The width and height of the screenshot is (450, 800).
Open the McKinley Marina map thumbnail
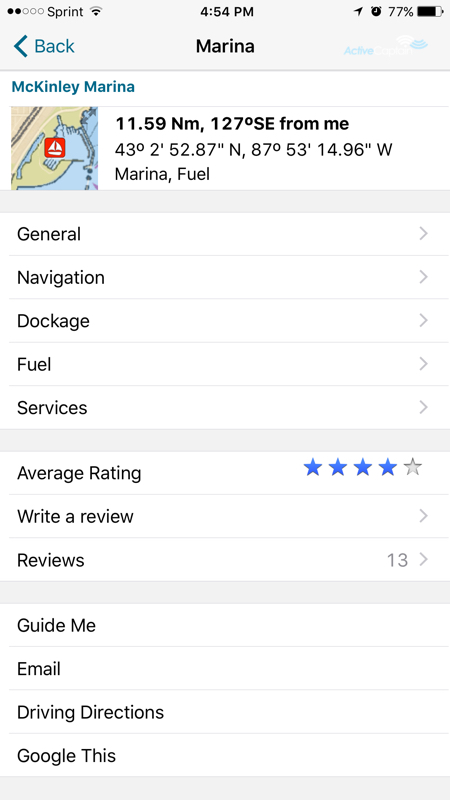[x=55, y=148]
